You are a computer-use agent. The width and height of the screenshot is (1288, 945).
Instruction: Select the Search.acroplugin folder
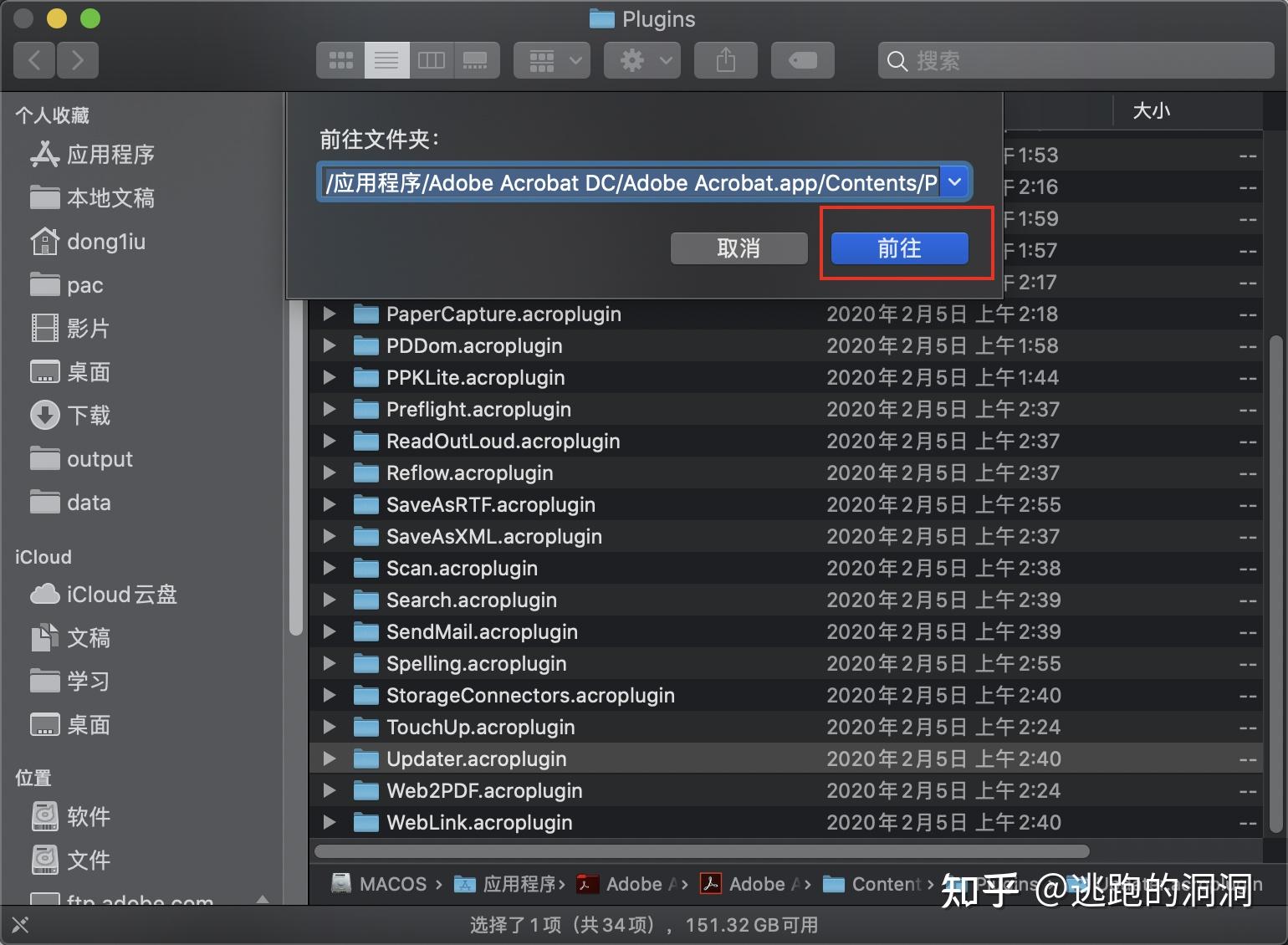786,600
